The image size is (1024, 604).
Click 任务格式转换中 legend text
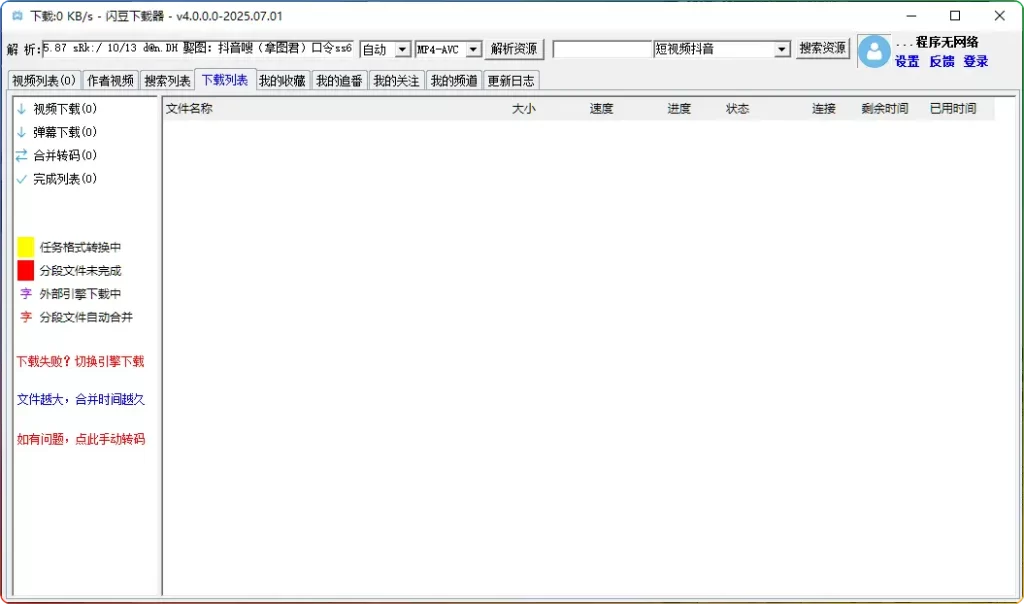point(80,247)
